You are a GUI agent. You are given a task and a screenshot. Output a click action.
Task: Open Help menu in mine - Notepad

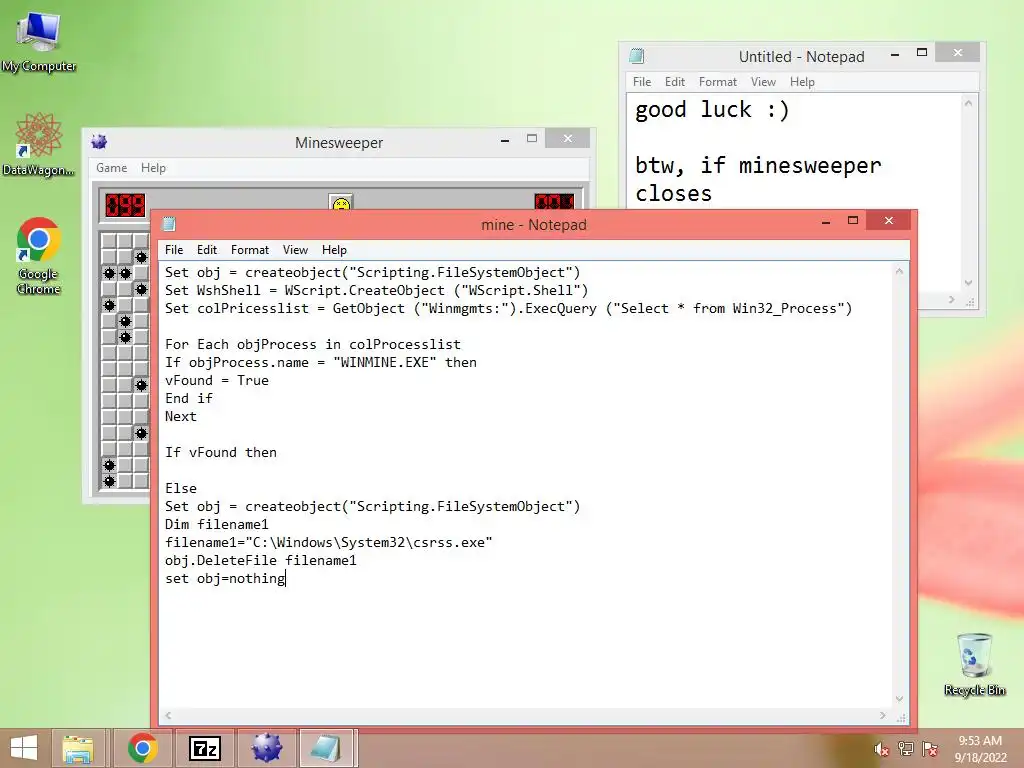[334, 250]
